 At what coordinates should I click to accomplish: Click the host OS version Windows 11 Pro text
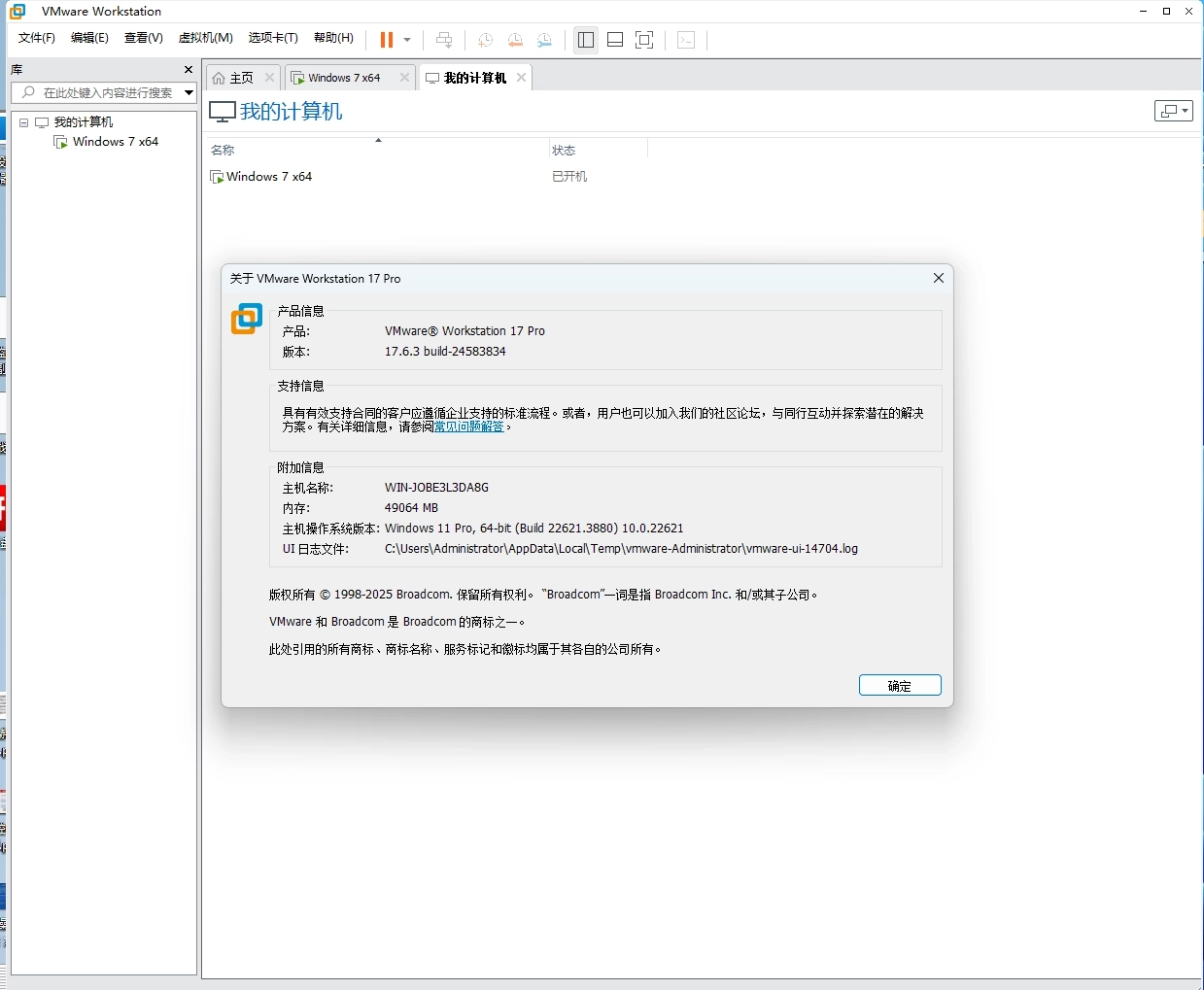pos(534,529)
